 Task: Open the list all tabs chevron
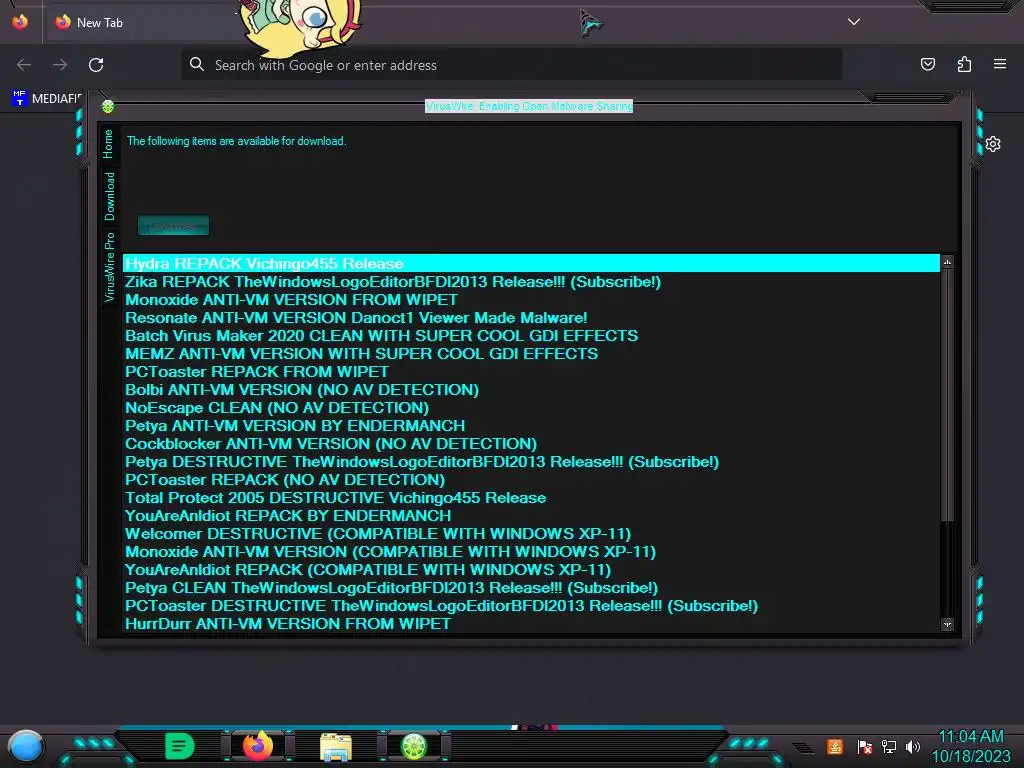coord(854,22)
